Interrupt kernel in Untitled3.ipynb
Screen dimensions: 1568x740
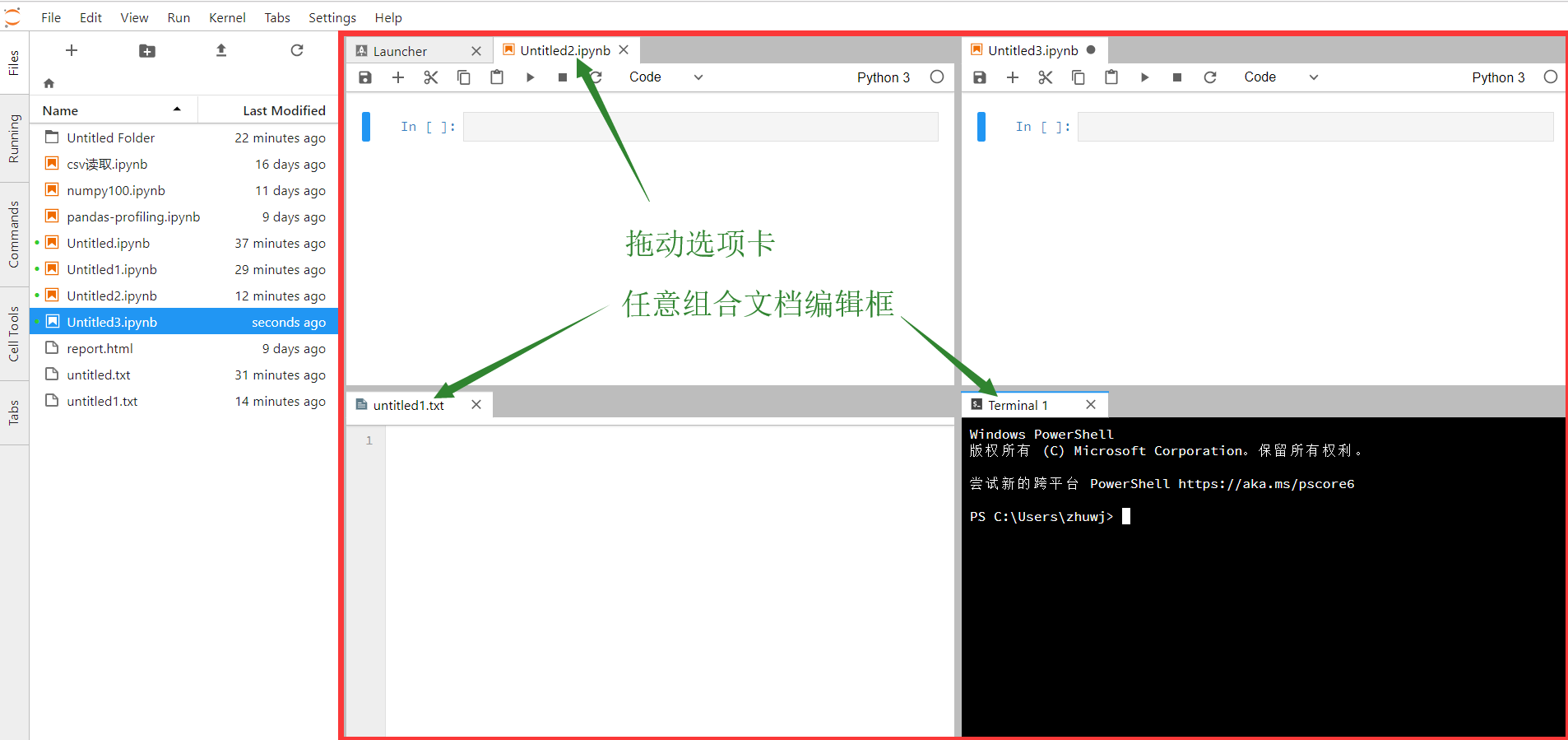pyautogui.click(x=1177, y=77)
